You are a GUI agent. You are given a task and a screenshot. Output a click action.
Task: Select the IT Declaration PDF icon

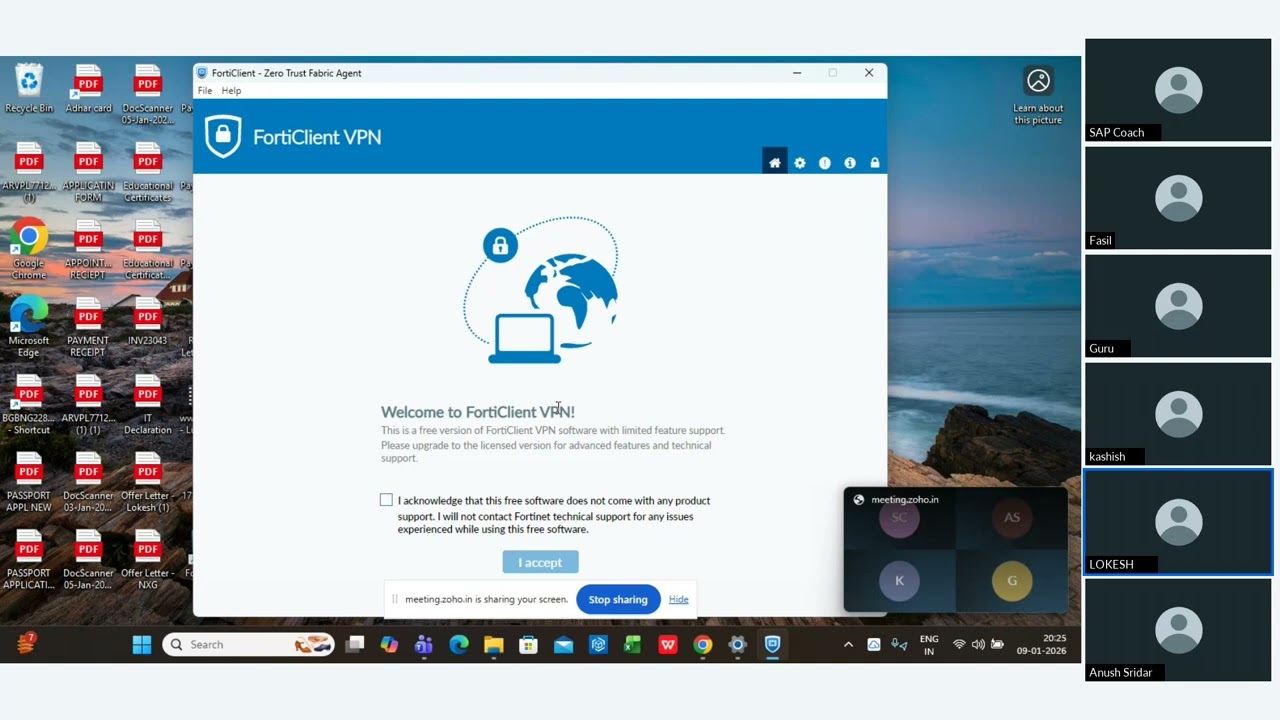click(147, 405)
